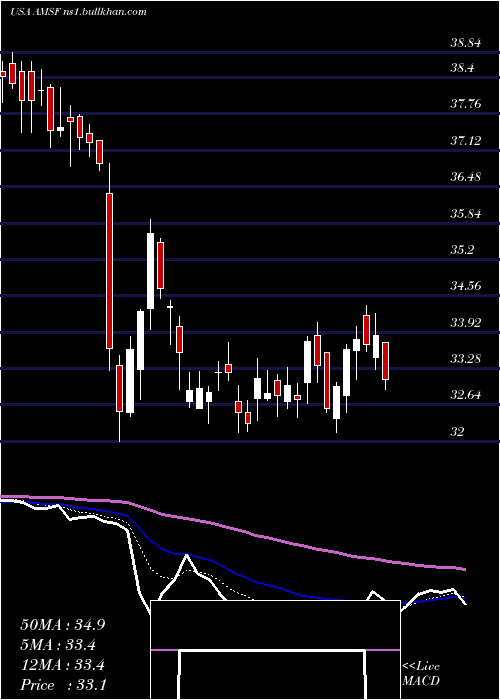Click the 34.56 price level label
500x700 pixels.
[x=466, y=286]
